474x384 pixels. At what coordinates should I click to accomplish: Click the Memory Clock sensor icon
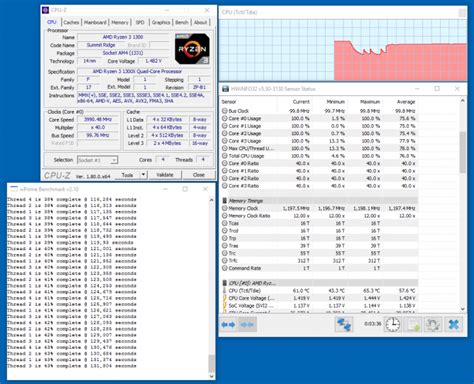(225, 208)
